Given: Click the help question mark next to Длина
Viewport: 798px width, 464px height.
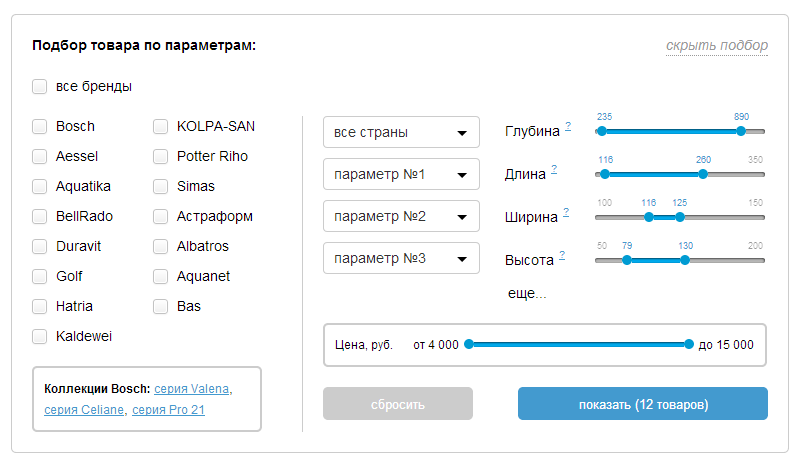Looking at the screenshot, I should pyautogui.click(x=554, y=169).
